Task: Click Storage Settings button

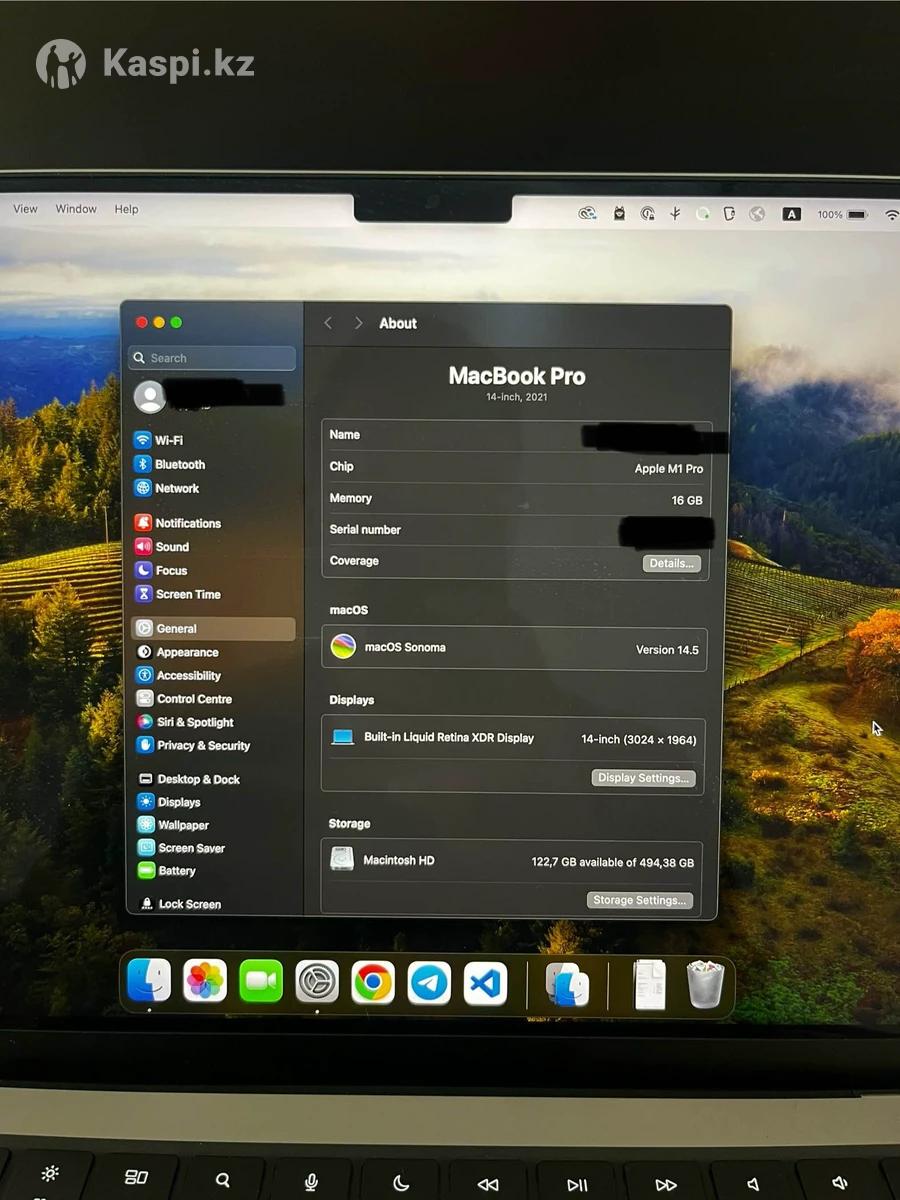Action: 639,900
